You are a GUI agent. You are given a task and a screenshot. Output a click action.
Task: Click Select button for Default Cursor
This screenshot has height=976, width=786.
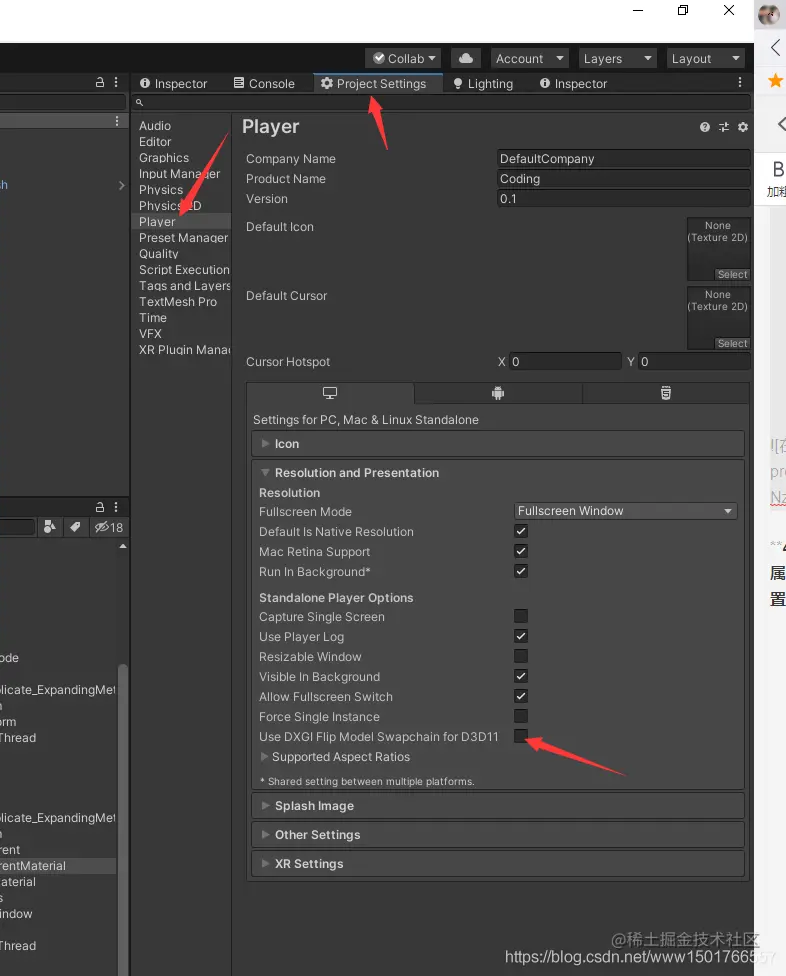click(x=732, y=344)
